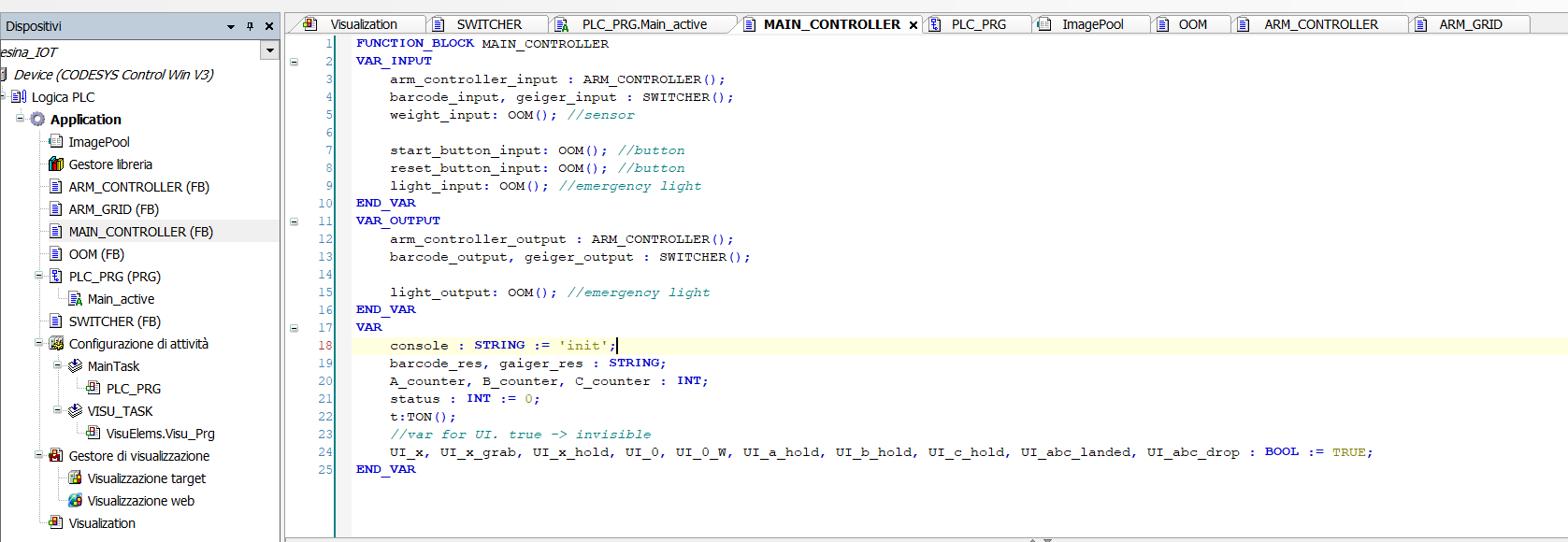Click line number 13 in the gutter
The width and height of the screenshot is (1568, 542).
(x=325, y=257)
